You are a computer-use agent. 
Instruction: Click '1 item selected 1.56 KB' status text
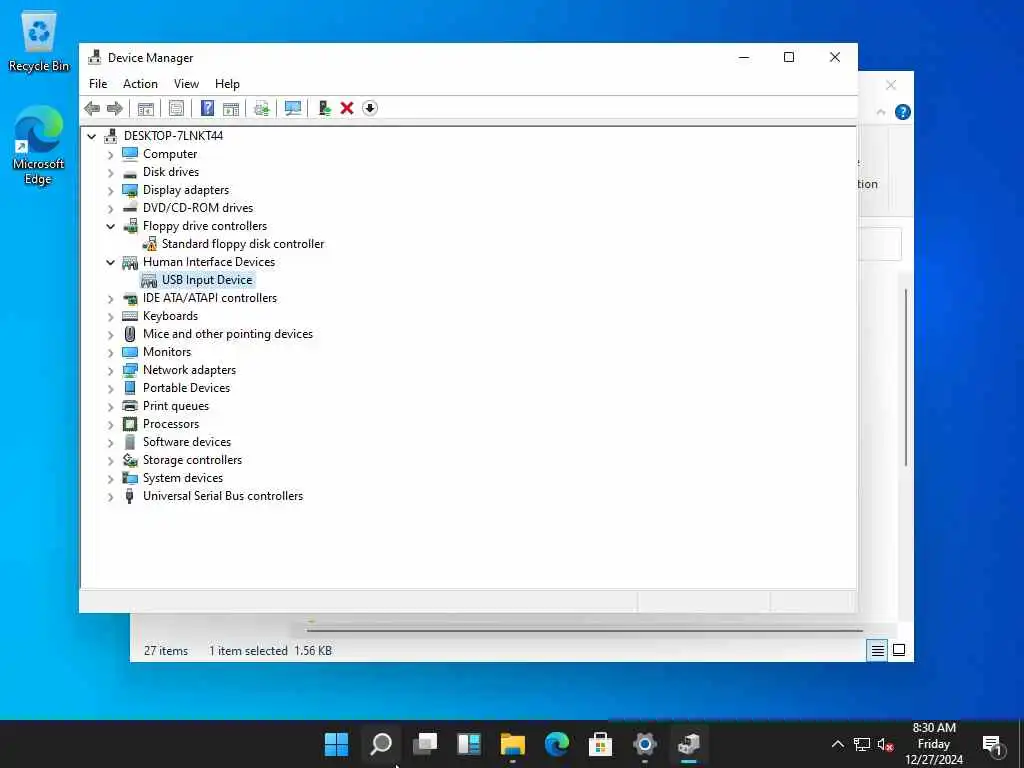pyautogui.click(x=270, y=651)
